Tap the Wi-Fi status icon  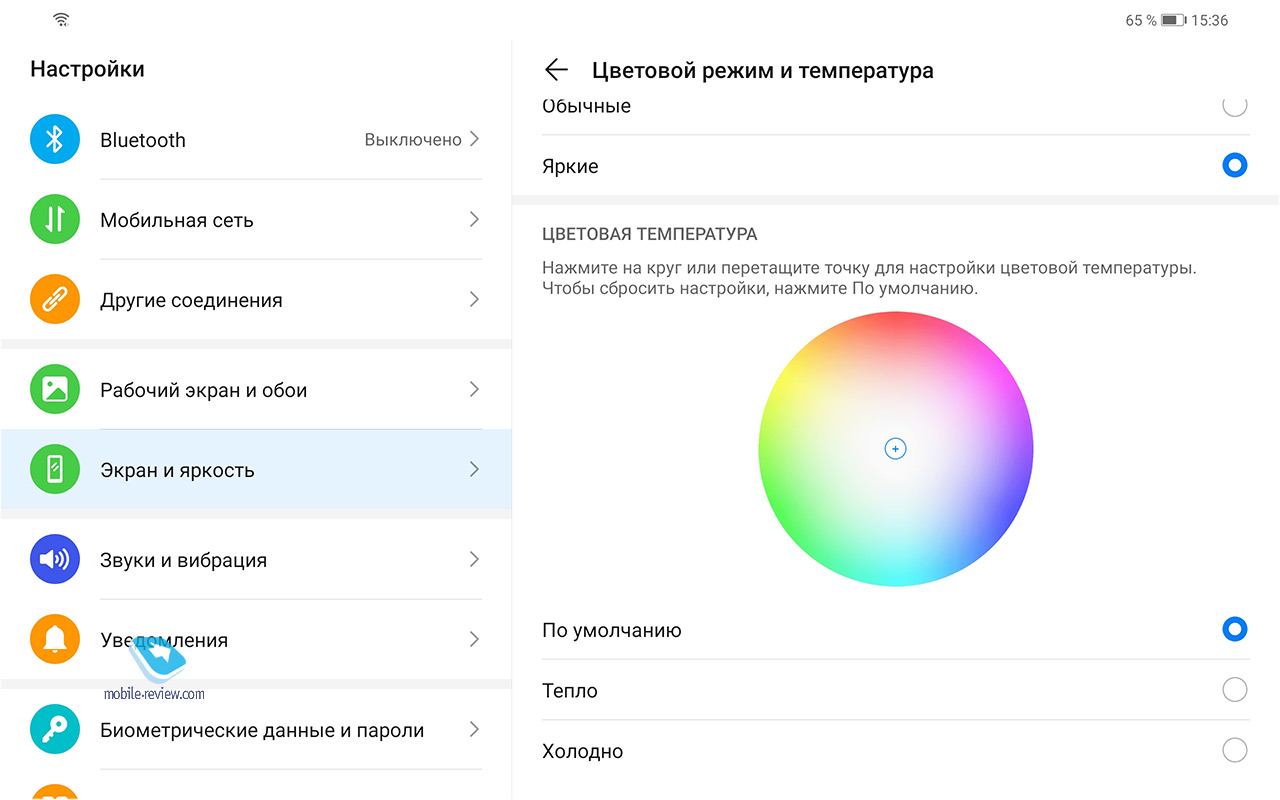(x=62, y=20)
